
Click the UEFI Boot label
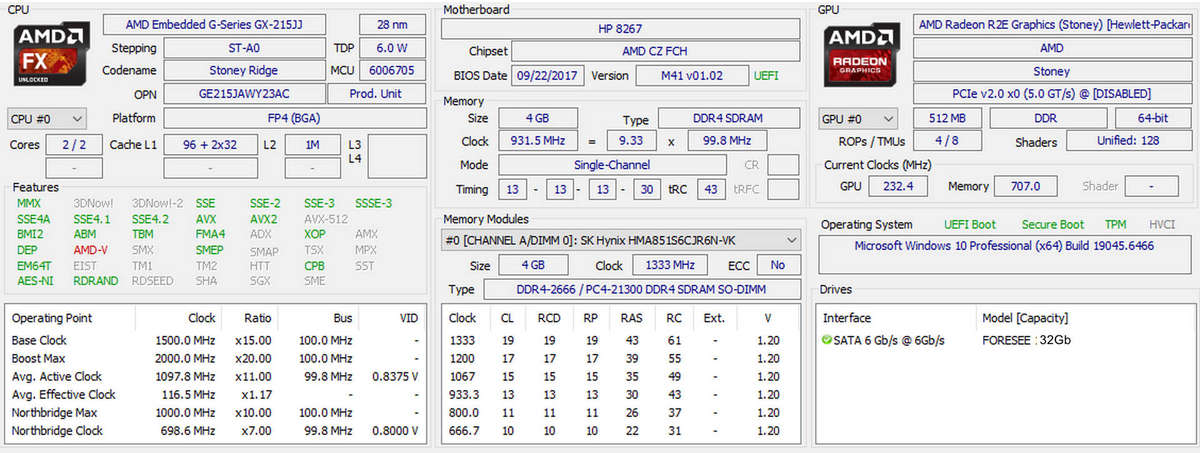pyautogui.click(x=970, y=225)
